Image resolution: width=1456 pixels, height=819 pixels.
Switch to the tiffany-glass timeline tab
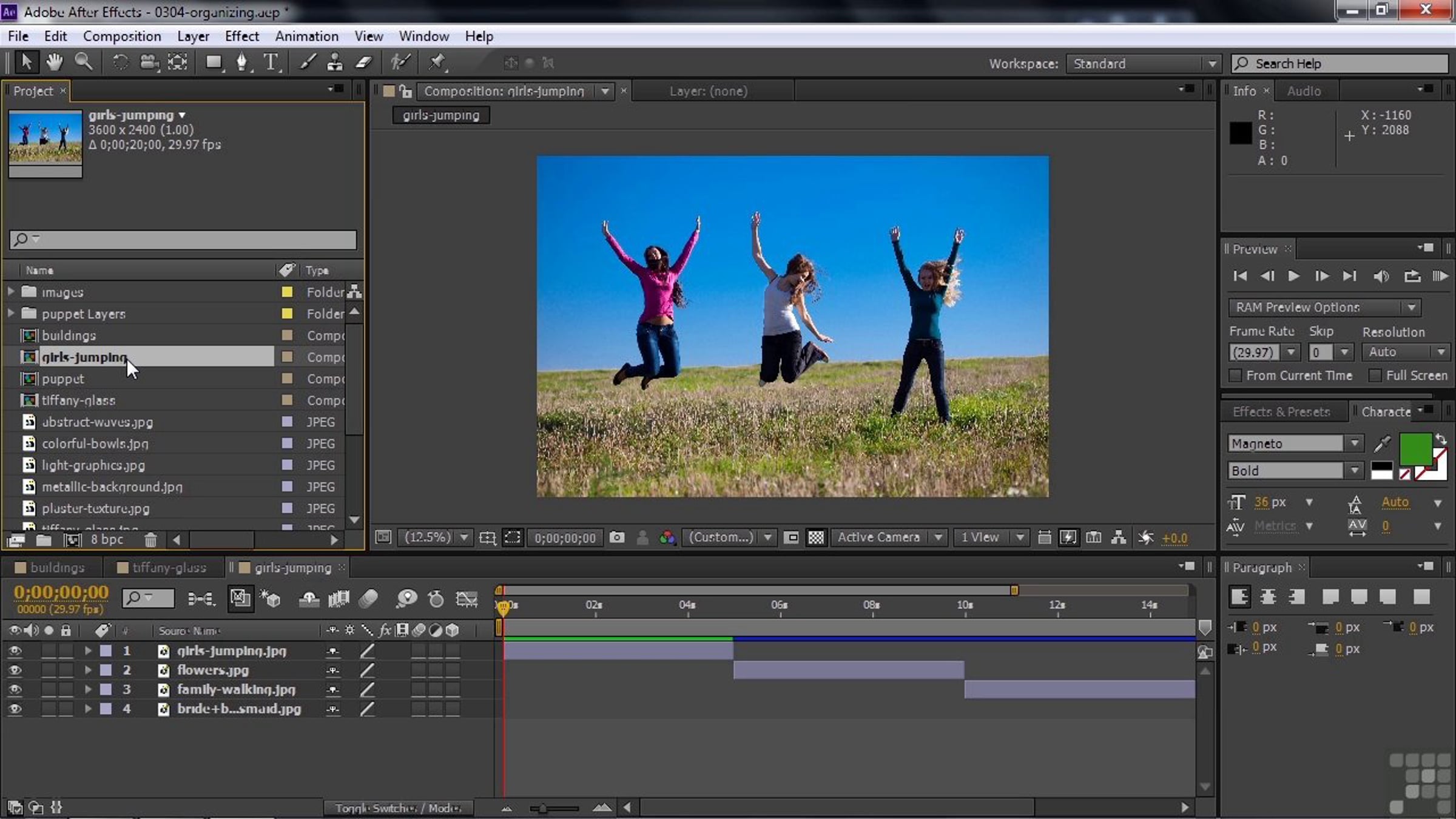coord(169,567)
